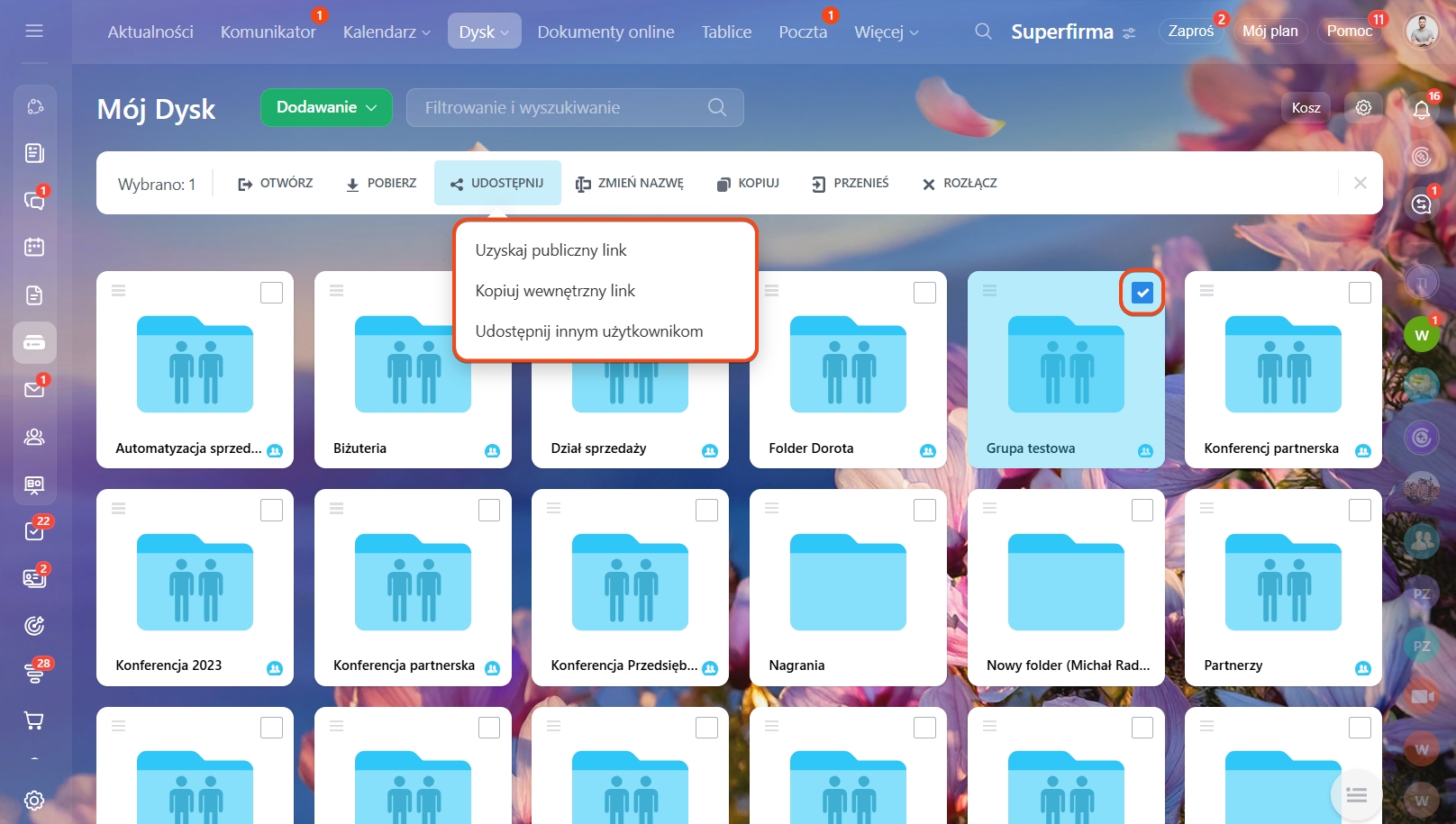Open calendar icon in left sidebar
The height and width of the screenshot is (824, 1456).
click(x=34, y=247)
